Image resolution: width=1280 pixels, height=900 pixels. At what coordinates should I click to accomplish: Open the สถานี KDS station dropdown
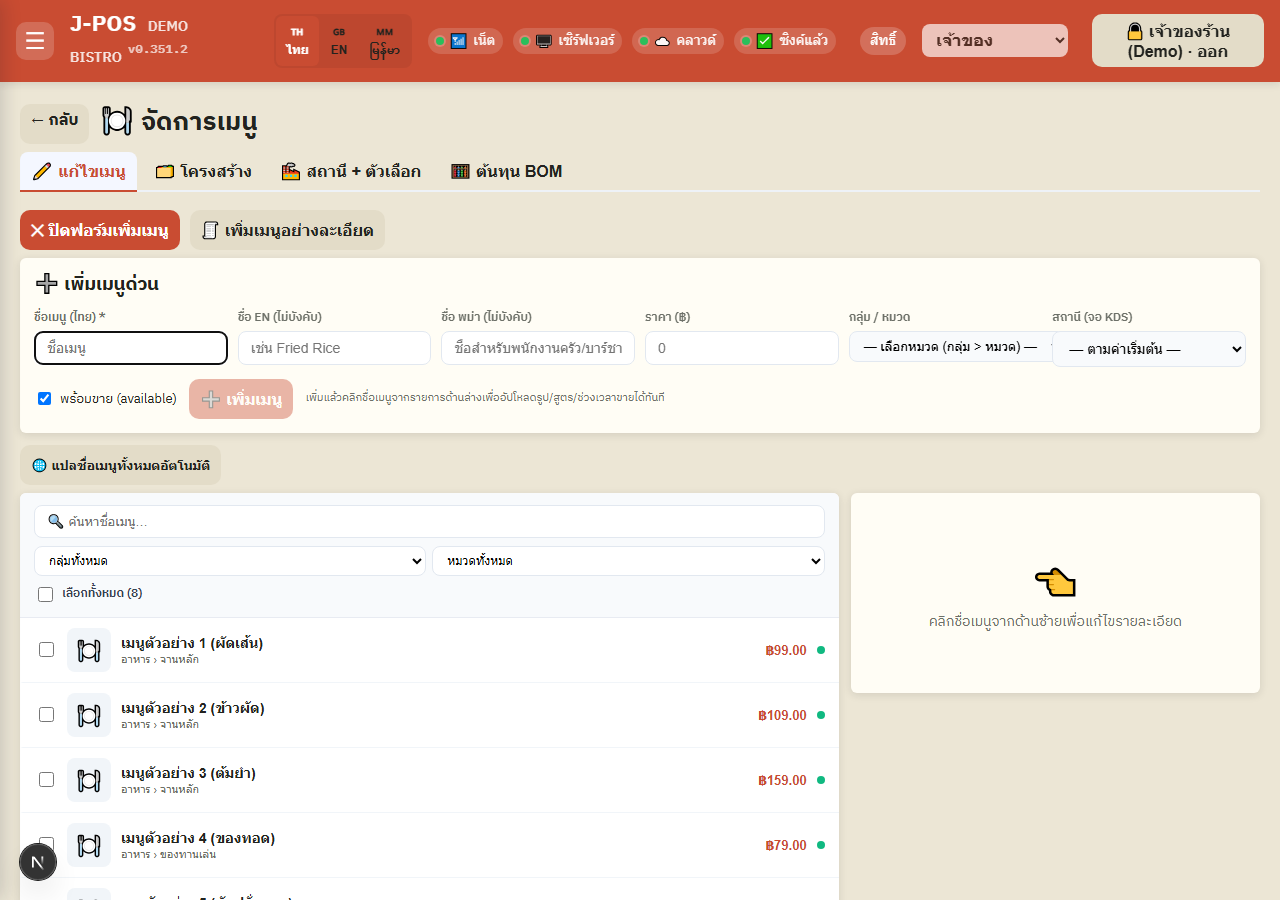point(1149,349)
